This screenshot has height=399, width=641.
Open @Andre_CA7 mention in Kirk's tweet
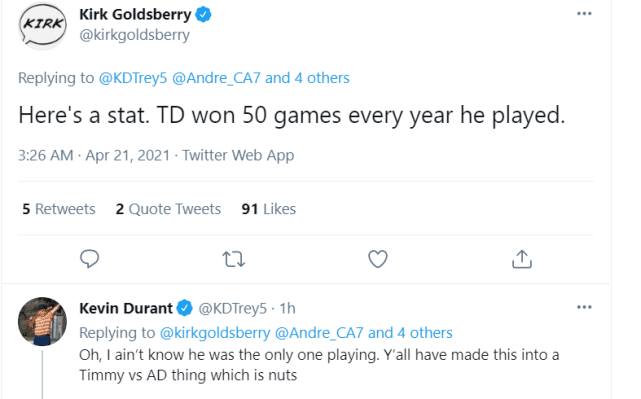point(216,78)
